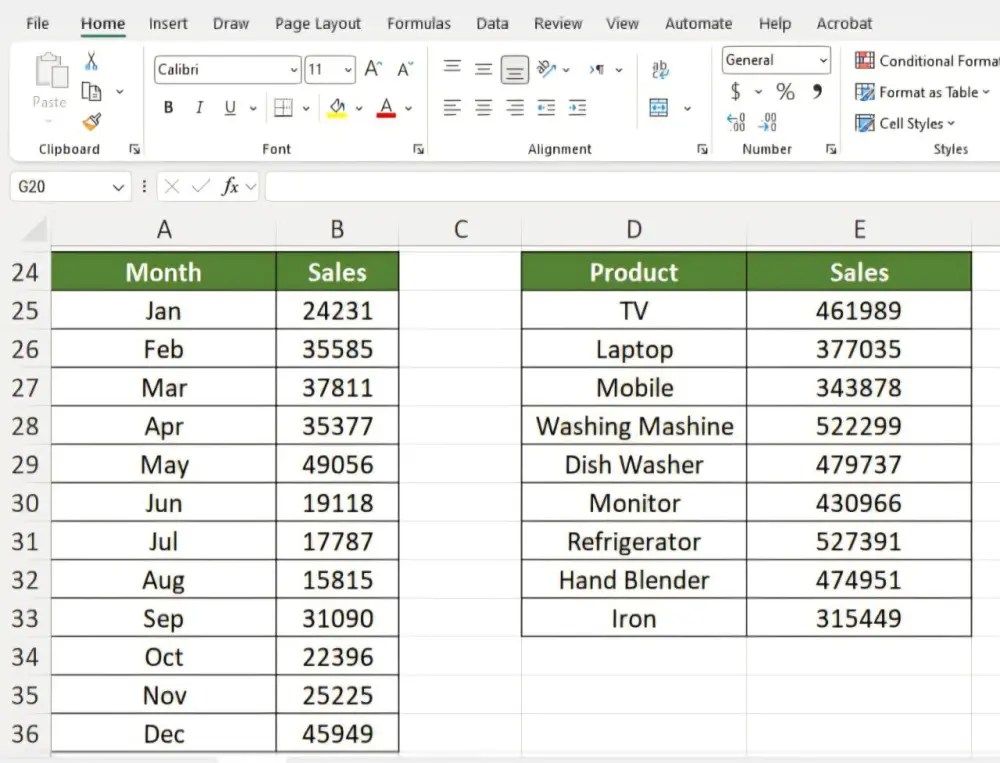Select column D header
Image resolution: width=1000 pixels, height=763 pixels.
633,229
